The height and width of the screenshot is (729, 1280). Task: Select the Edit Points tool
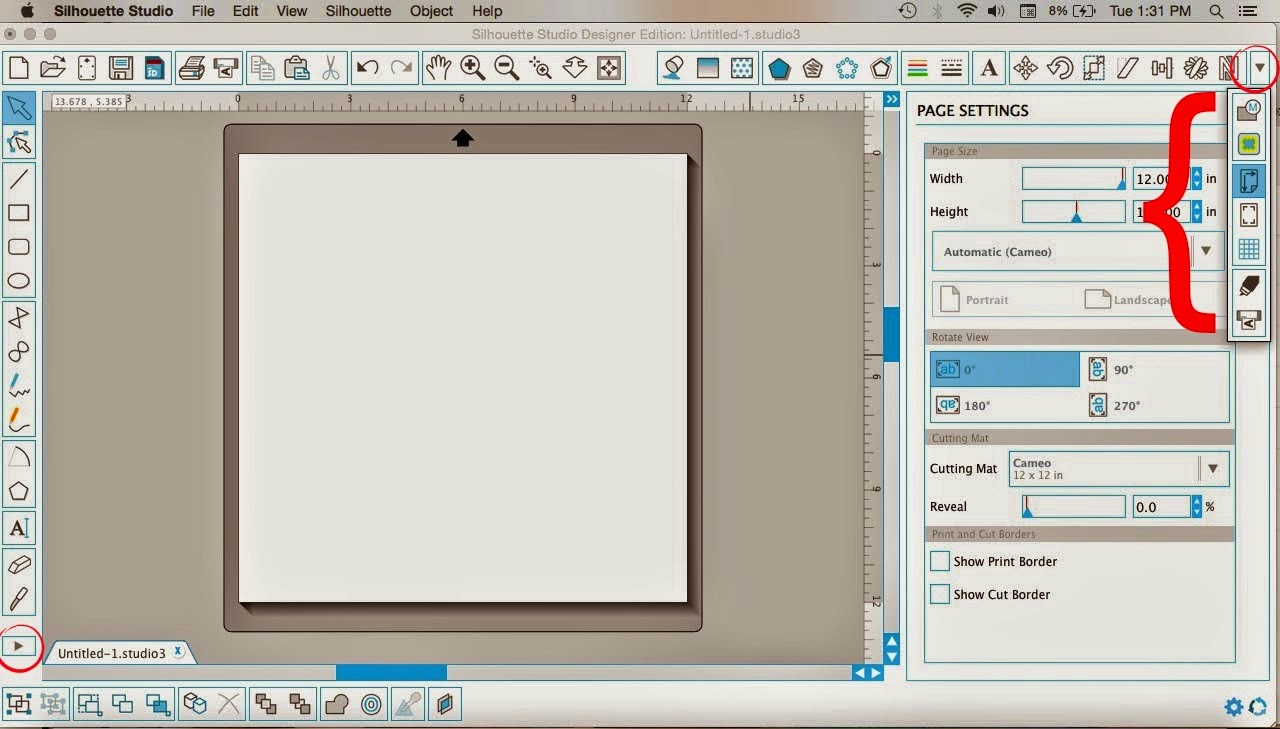pyautogui.click(x=19, y=141)
